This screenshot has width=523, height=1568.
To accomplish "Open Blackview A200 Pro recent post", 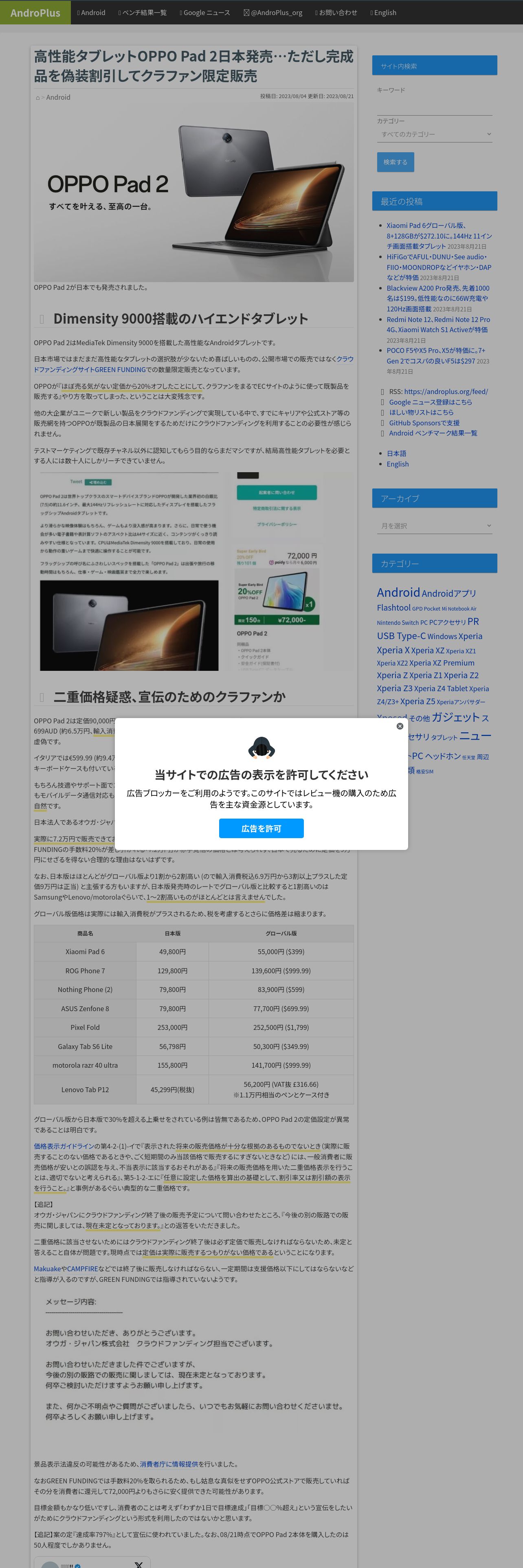I will coord(438,298).
